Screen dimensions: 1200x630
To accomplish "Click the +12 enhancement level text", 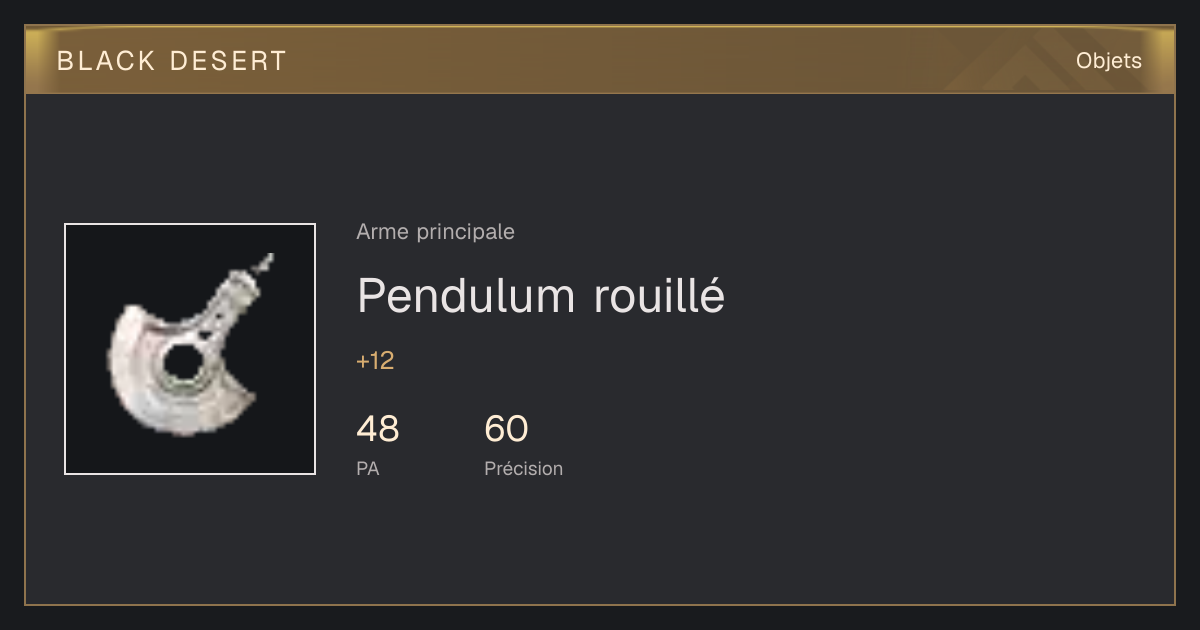I will [375, 361].
